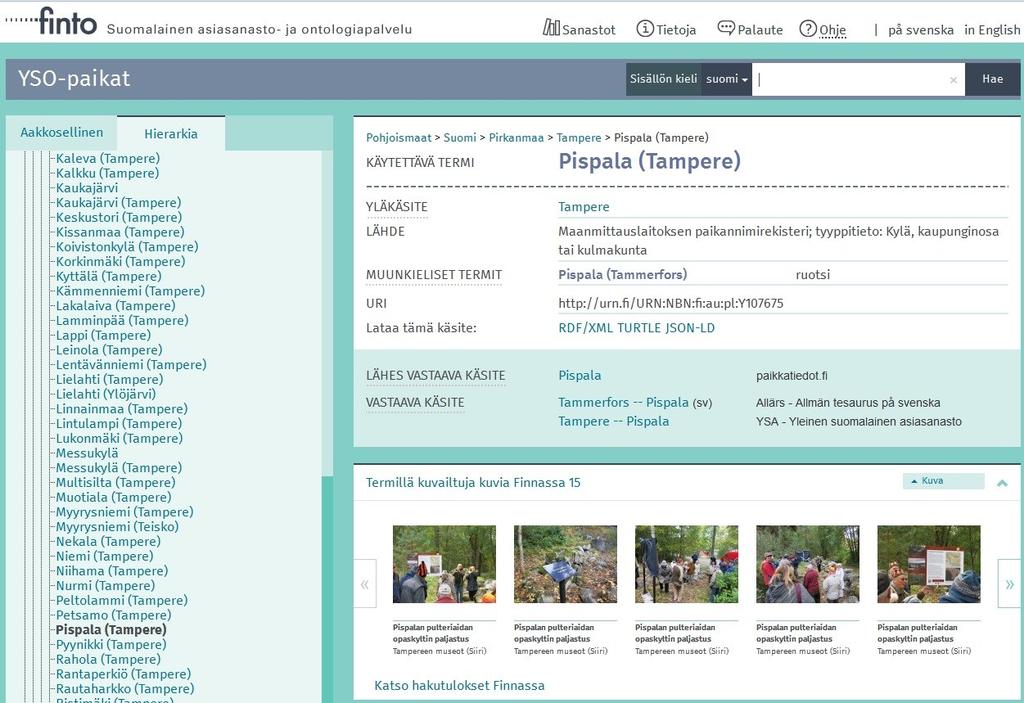This screenshot has height=703, width=1024.
Task: Open Tampere broader concept link
Action: pos(583,207)
